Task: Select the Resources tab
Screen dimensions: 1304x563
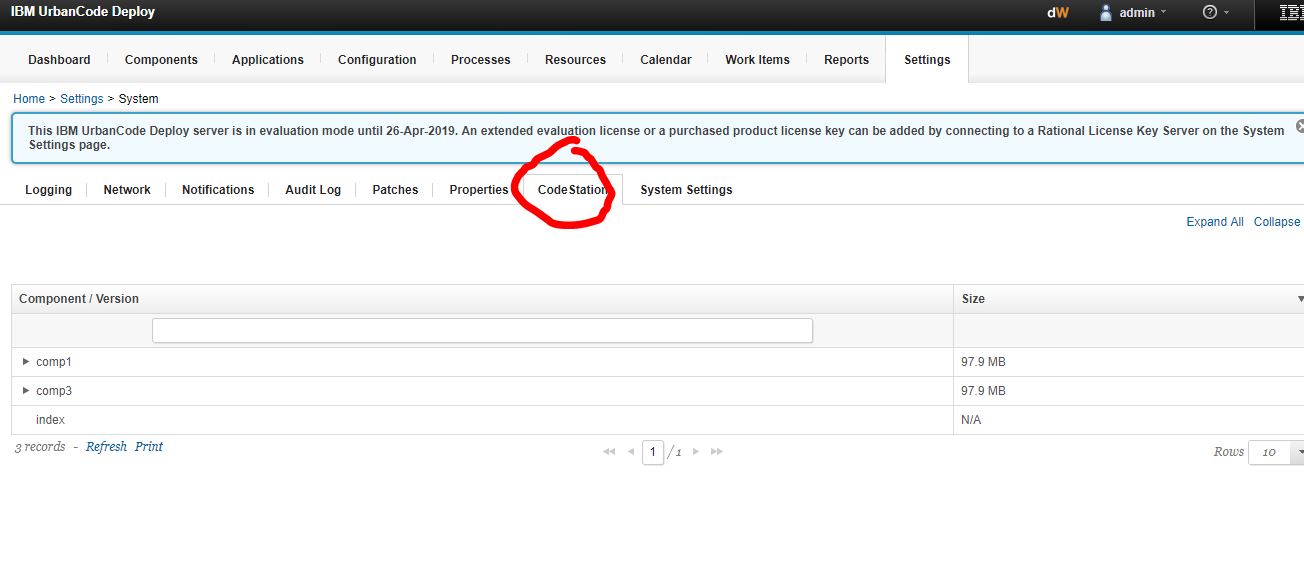Action: coord(575,60)
